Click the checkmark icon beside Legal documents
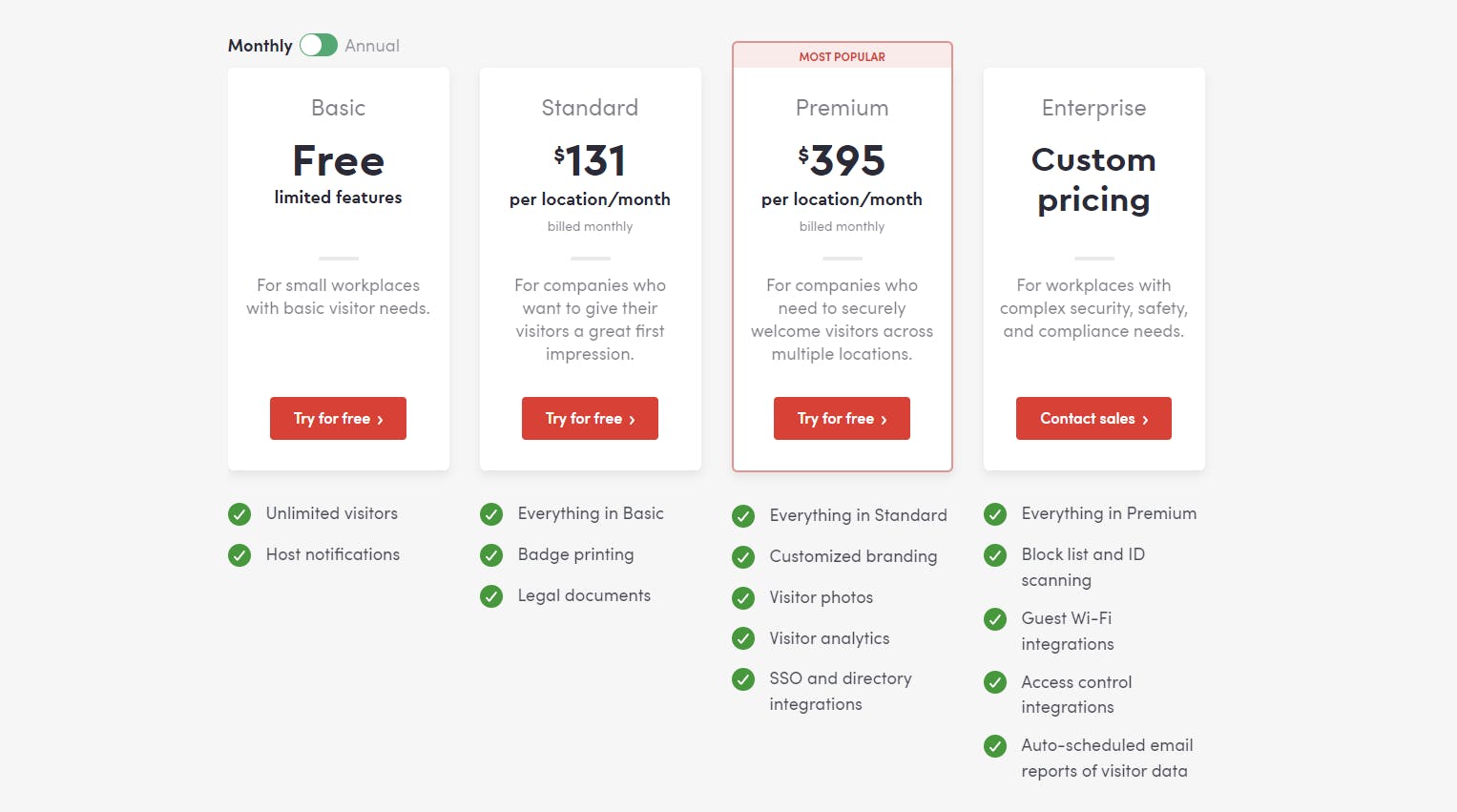 pyautogui.click(x=491, y=596)
